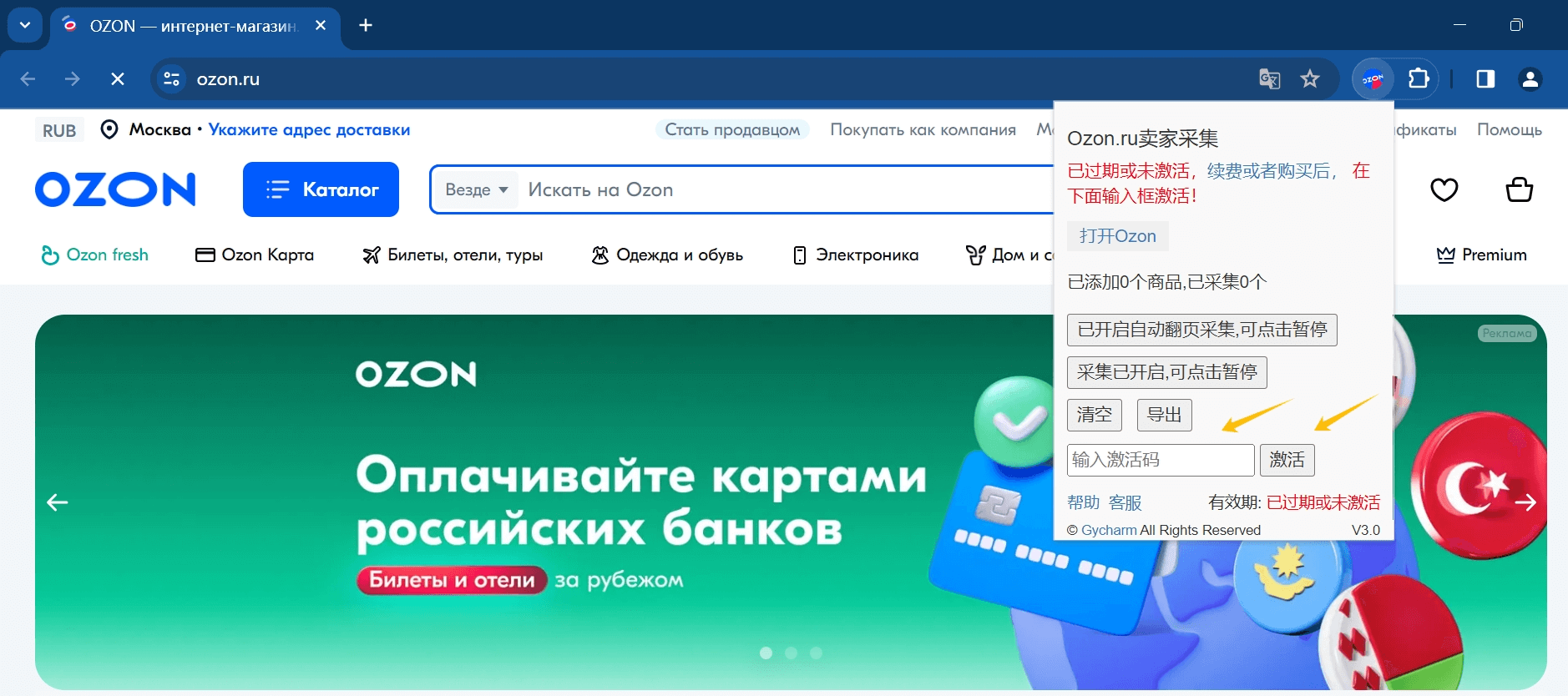Open the favorites heart icon
Image resolution: width=1568 pixels, height=696 pixels.
click(x=1444, y=190)
